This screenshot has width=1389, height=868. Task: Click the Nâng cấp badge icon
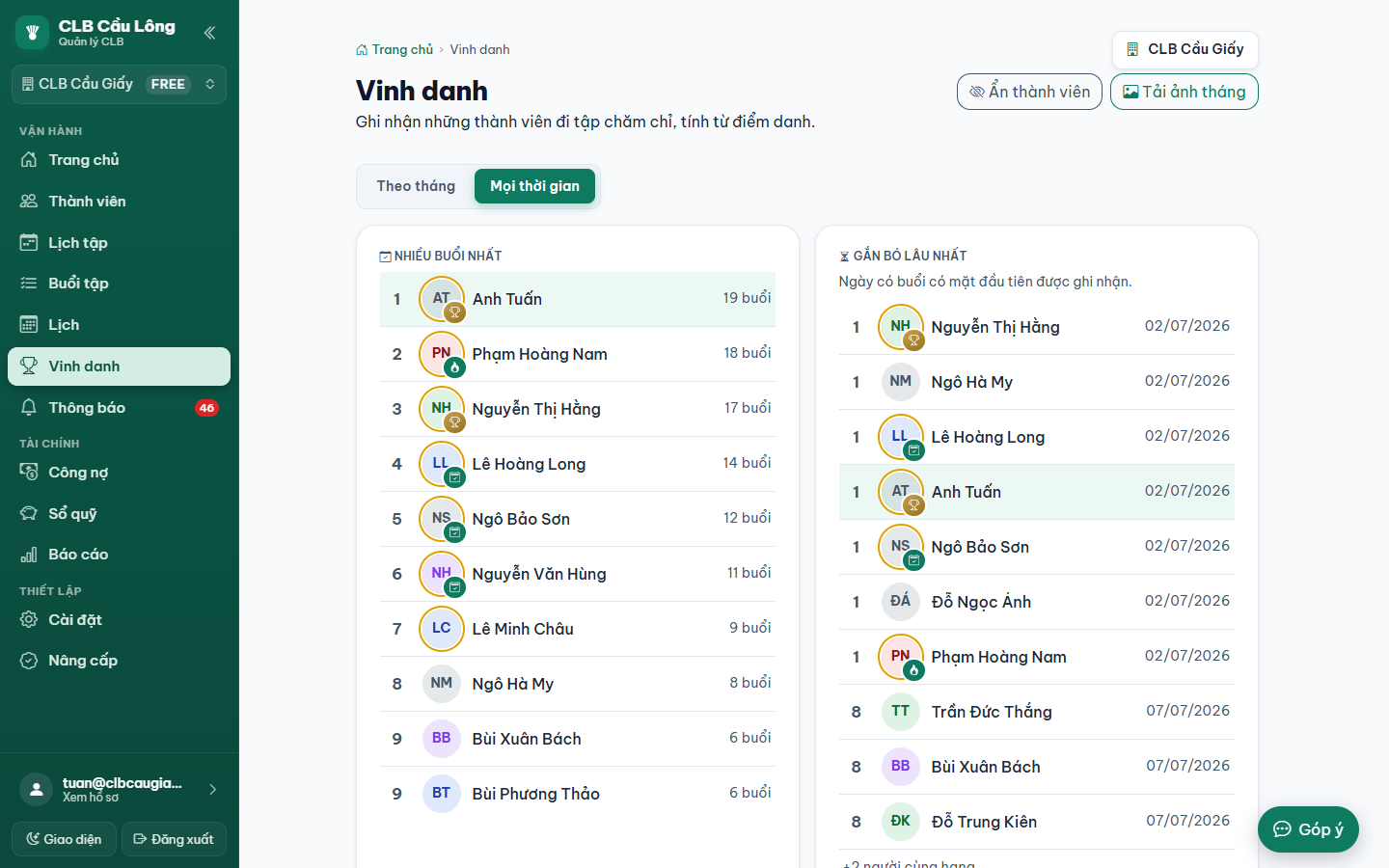click(29, 661)
